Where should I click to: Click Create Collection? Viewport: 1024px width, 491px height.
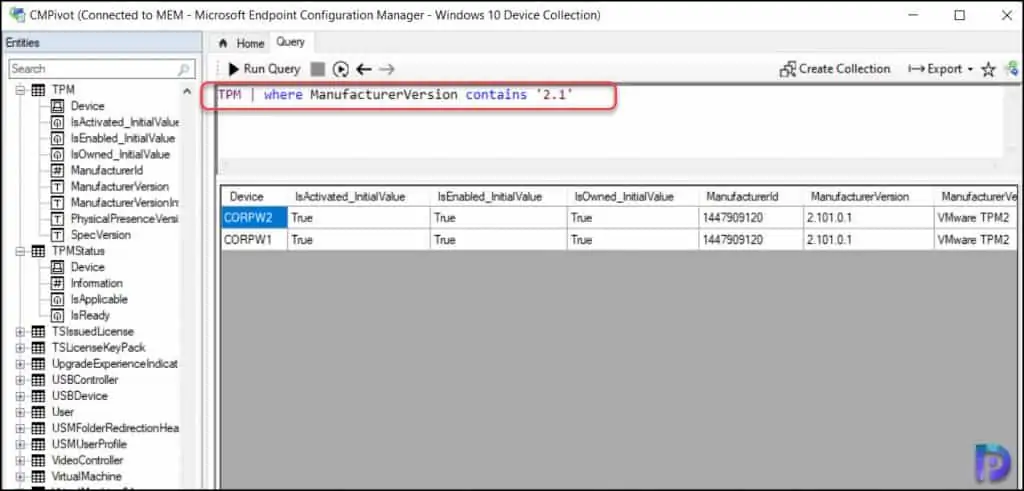835,69
